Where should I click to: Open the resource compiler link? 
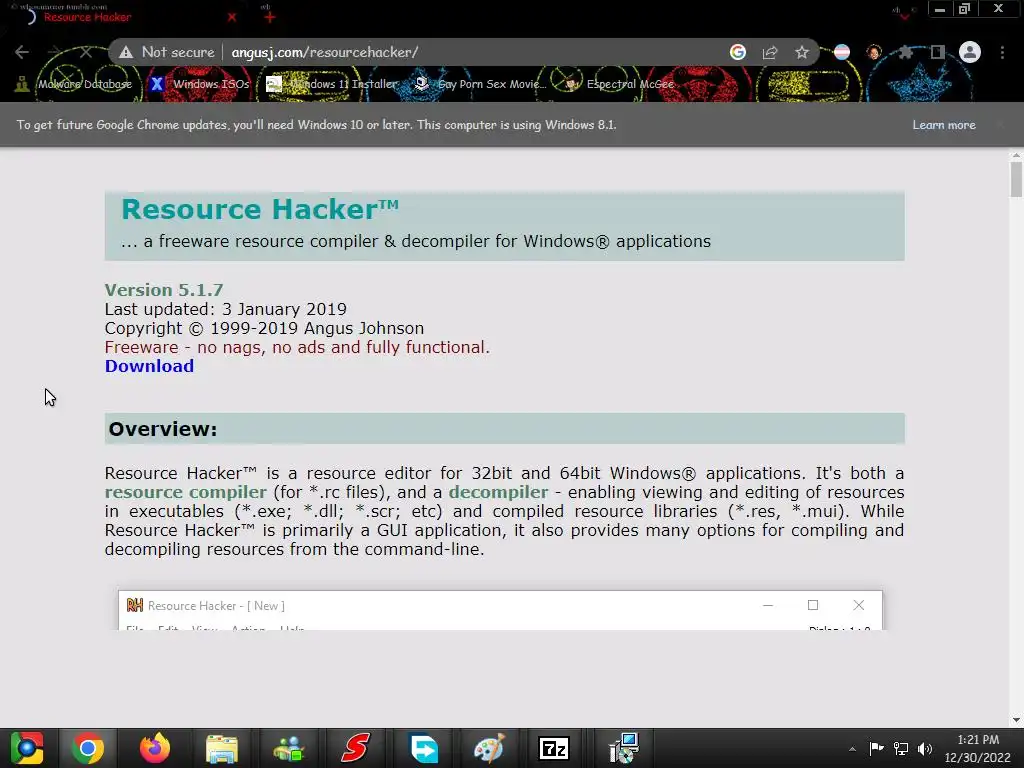point(185,492)
